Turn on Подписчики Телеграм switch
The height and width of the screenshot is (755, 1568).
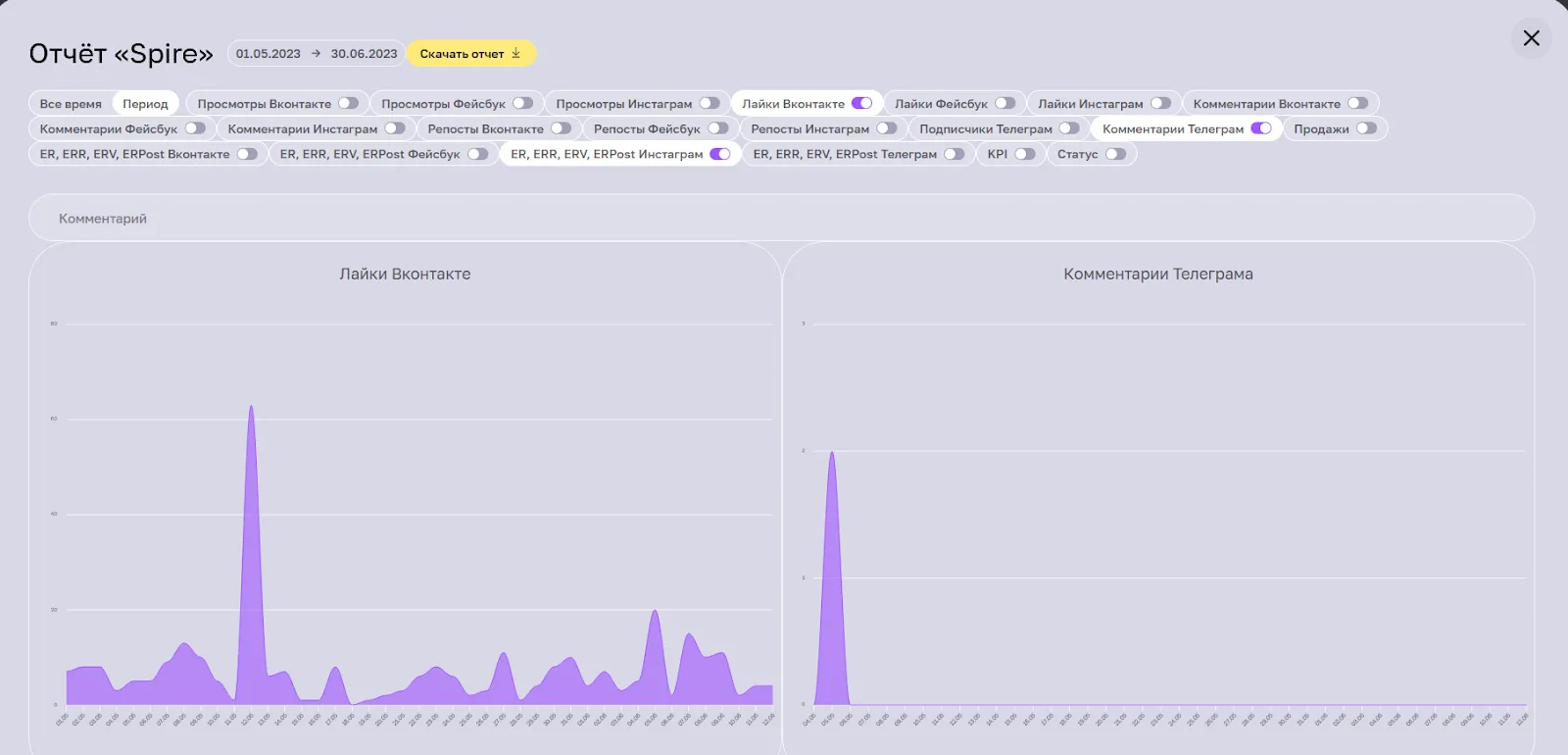coord(1069,128)
